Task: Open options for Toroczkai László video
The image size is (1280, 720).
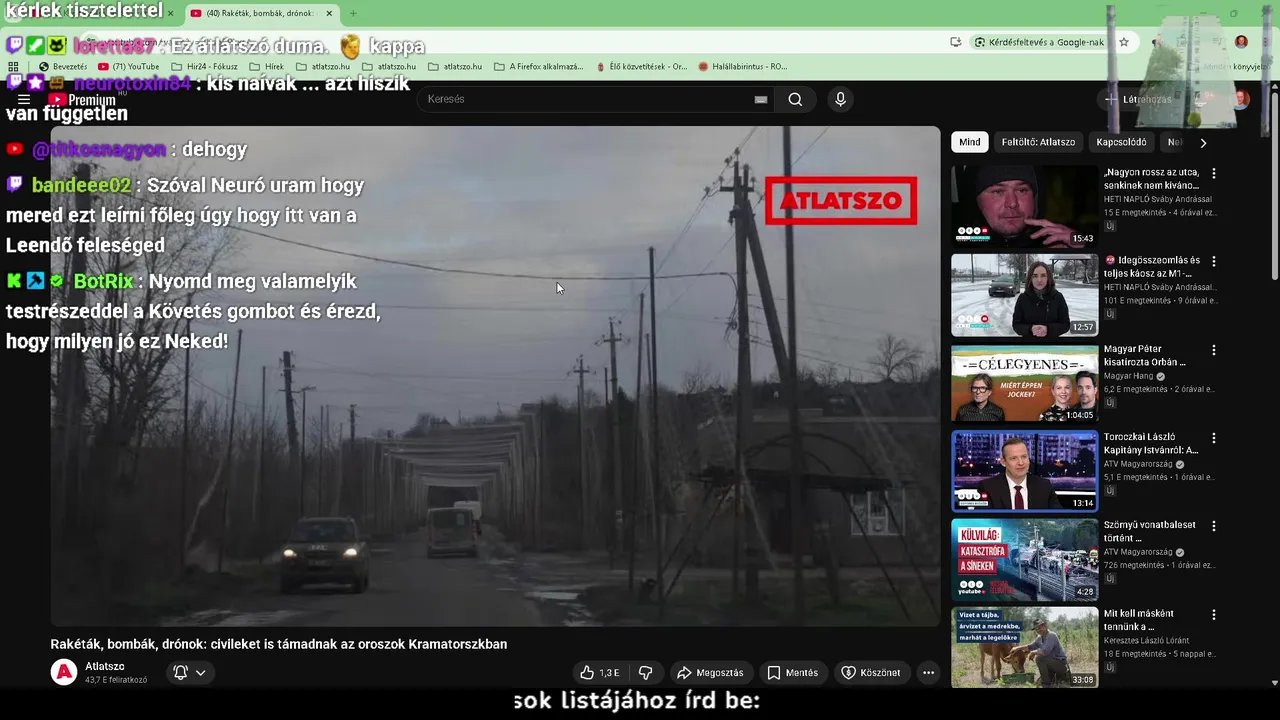Action: pyautogui.click(x=1214, y=438)
